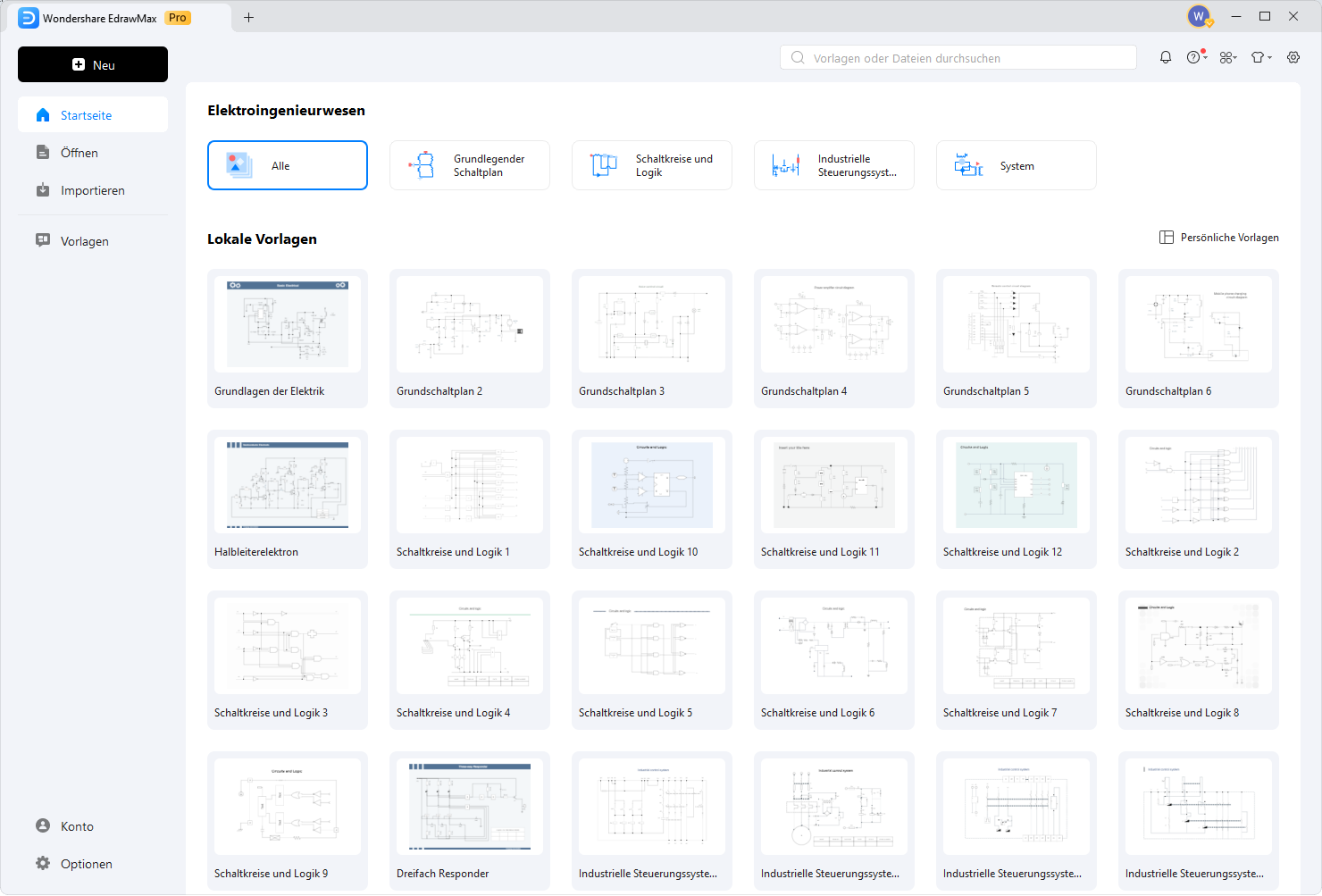This screenshot has height=896, width=1322.
Task: Open Schaltkreise und Logik 6 template
Action: (834, 660)
